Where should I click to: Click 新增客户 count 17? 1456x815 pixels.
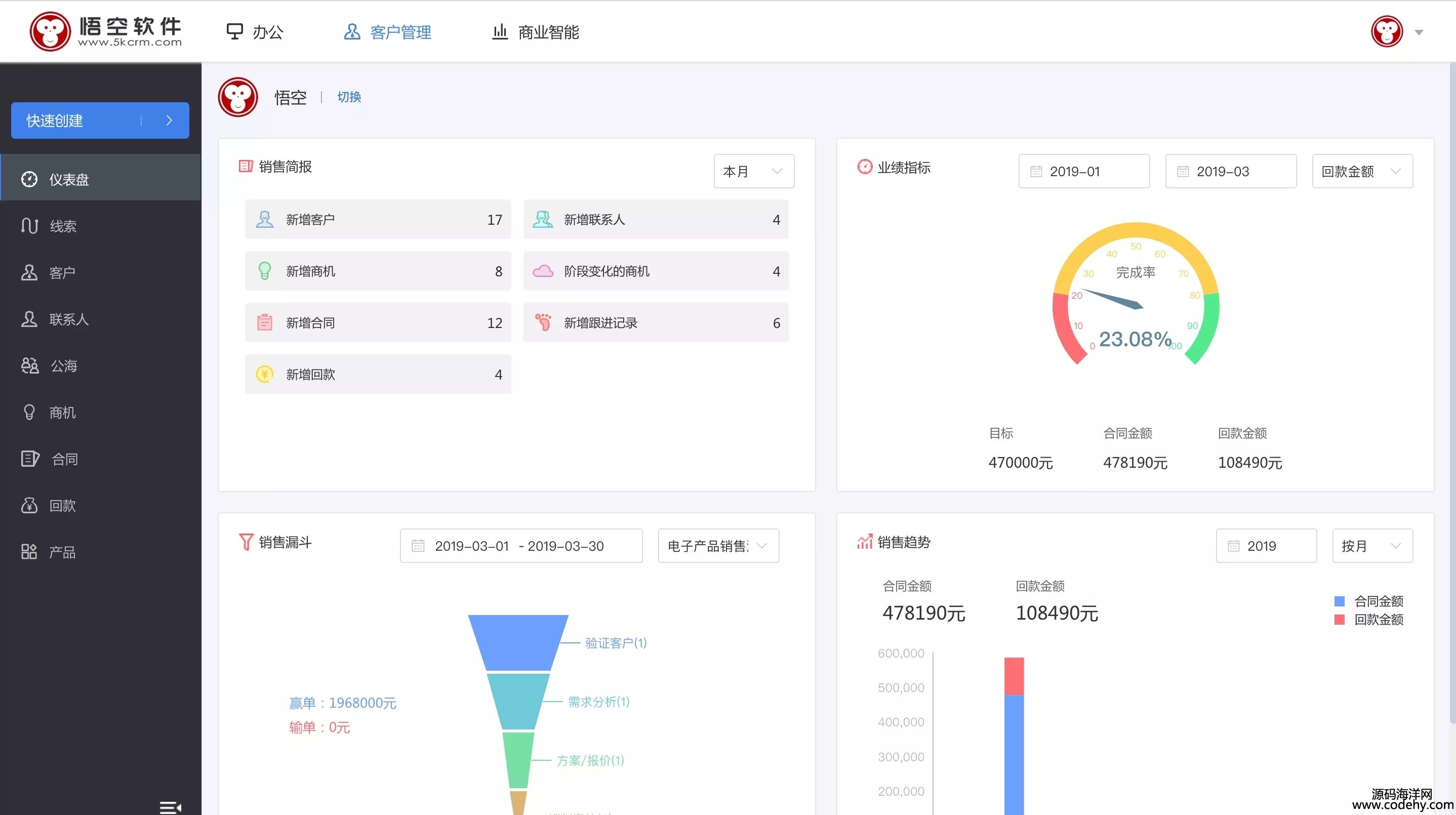click(x=495, y=220)
